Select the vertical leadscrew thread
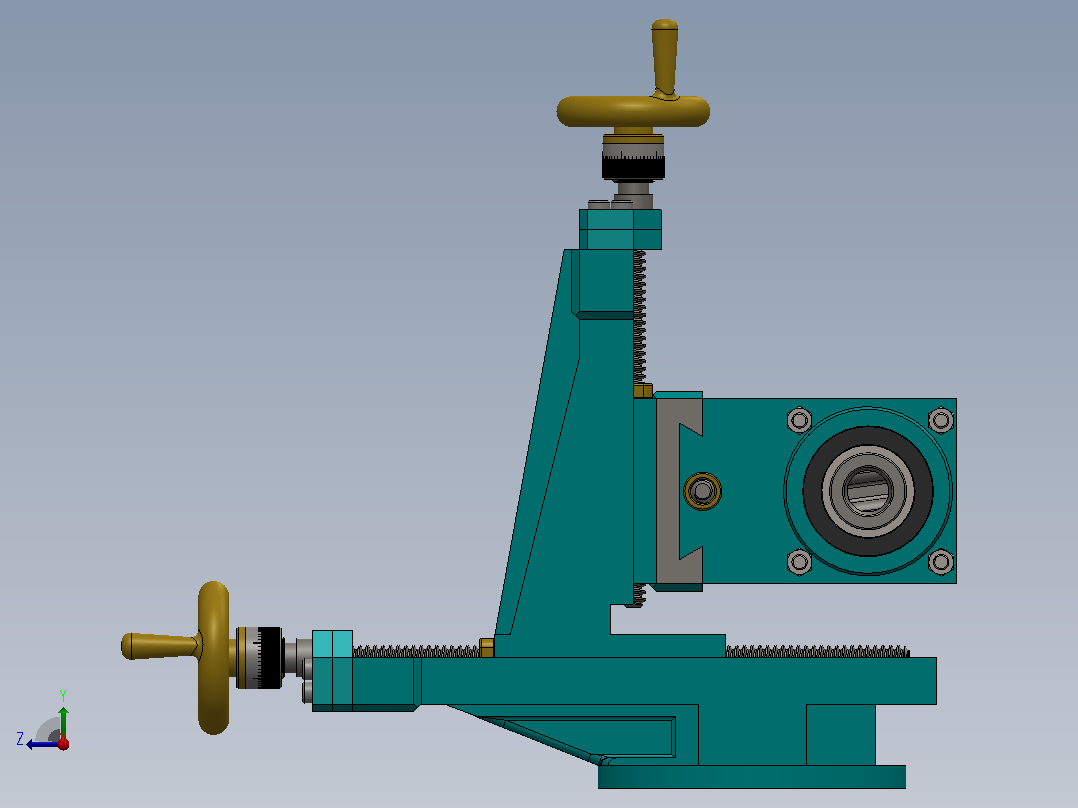 [639, 316]
